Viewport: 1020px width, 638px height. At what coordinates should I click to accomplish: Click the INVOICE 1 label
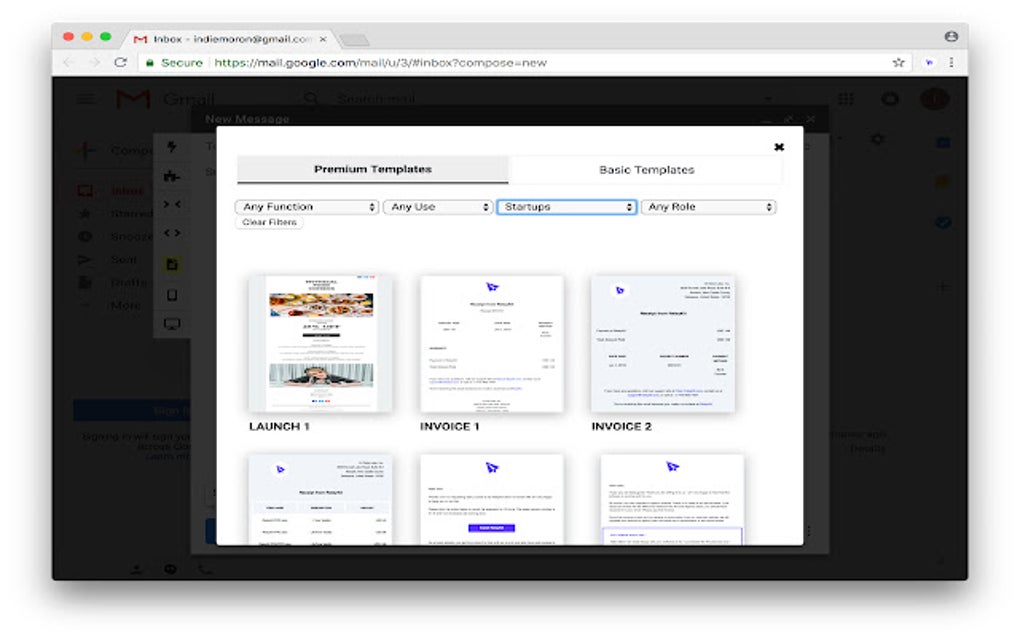coord(450,427)
